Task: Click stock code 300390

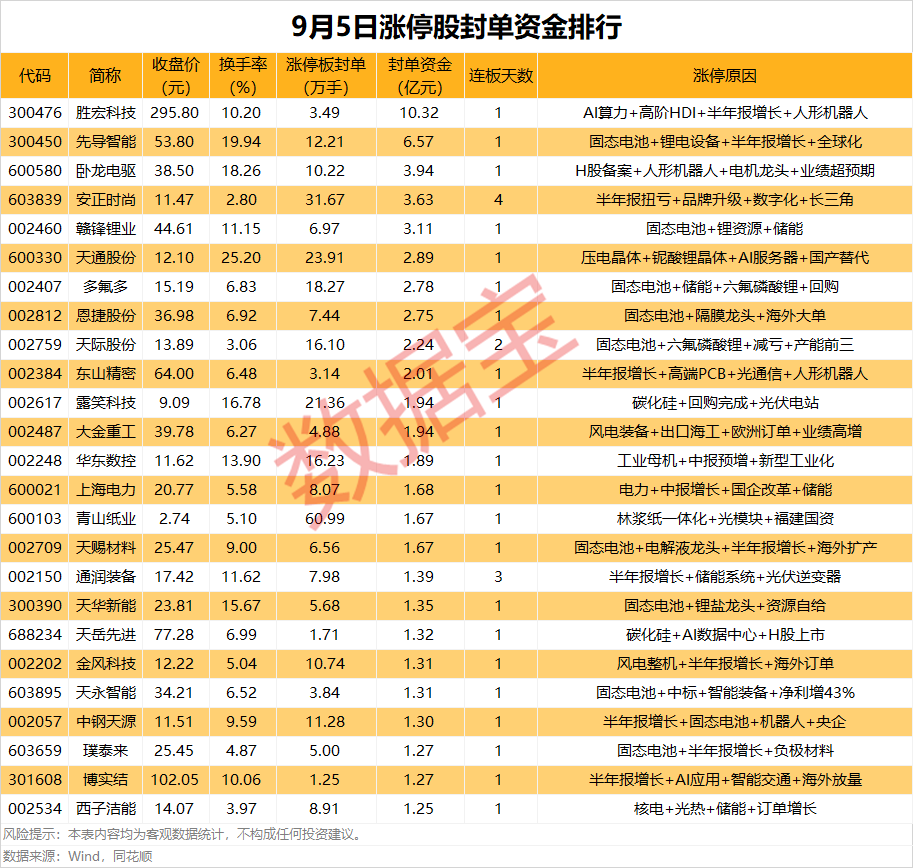Action: click(x=35, y=606)
